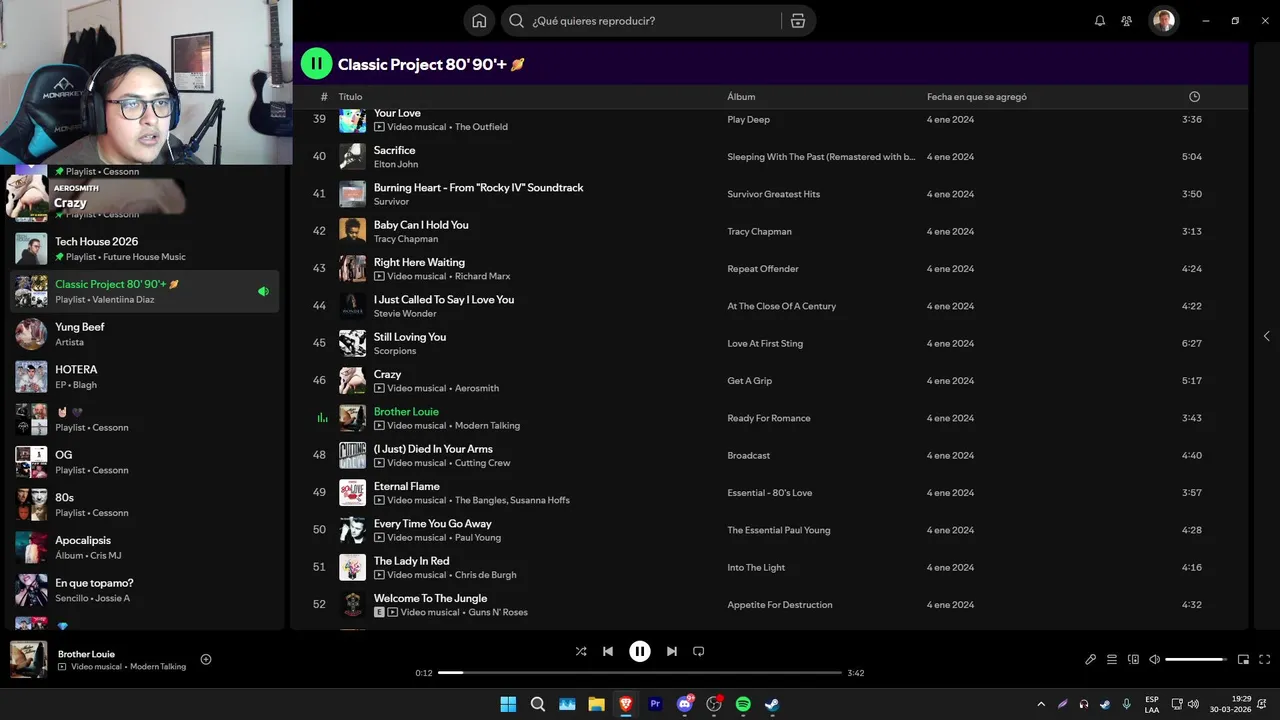
Task: Open Windows taskbar search
Action: click(537, 704)
